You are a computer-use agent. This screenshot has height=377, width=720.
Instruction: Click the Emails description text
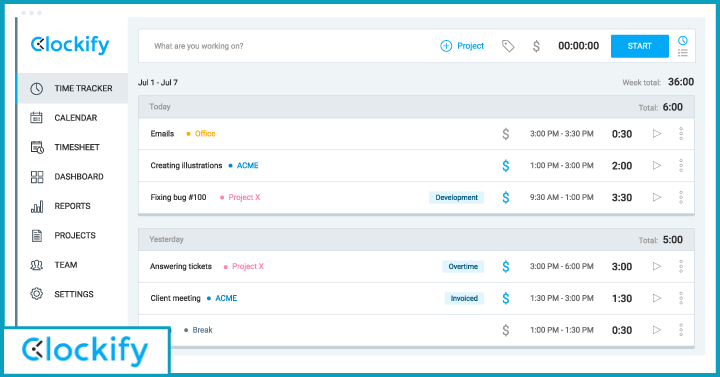162,134
